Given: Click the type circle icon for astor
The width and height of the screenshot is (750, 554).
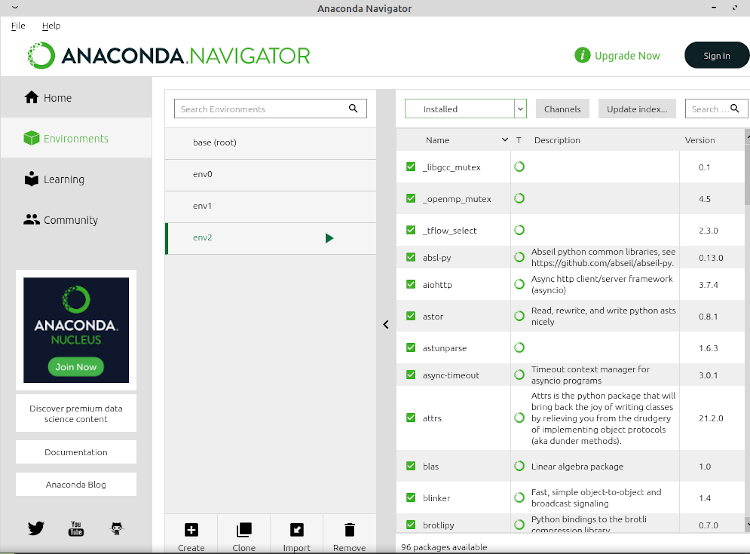Looking at the screenshot, I should 519,316.
